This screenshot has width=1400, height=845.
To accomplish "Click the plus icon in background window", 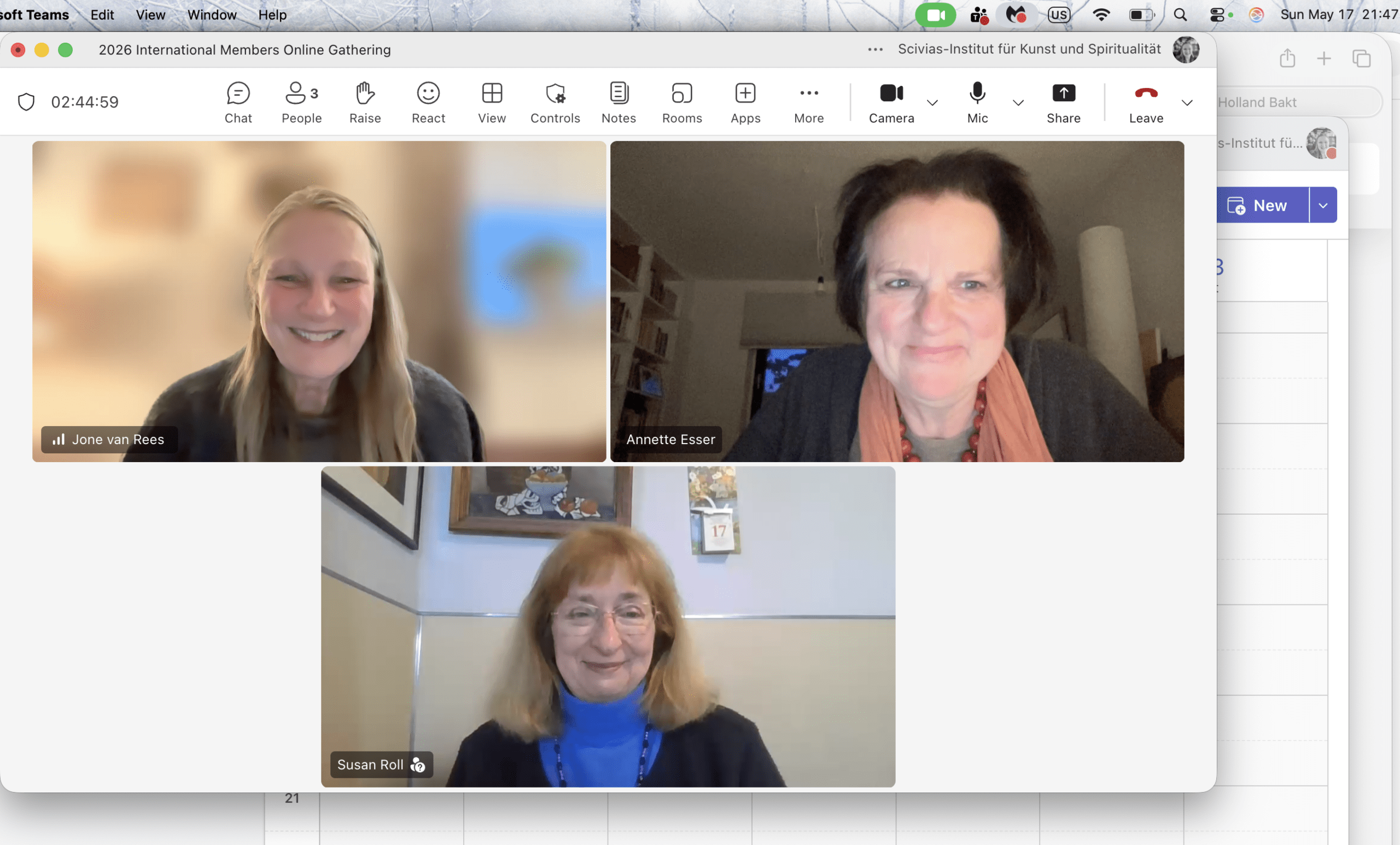I will [1324, 59].
